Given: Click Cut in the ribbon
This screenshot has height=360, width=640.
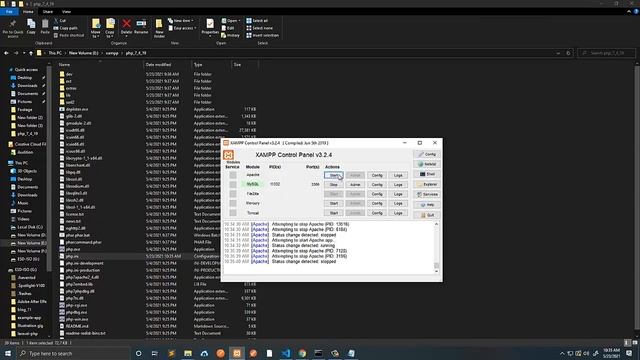Looking at the screenshot, I should click(60, 20).
